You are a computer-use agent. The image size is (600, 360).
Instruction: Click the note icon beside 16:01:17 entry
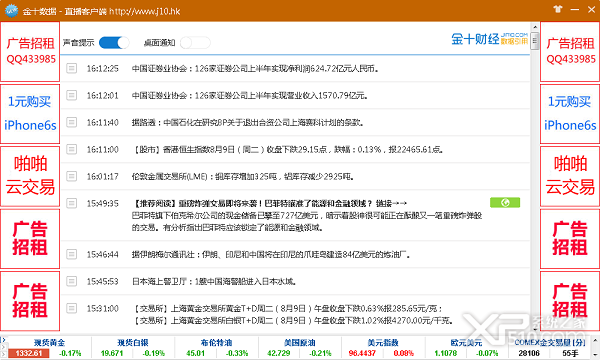(x=71, y=176)
